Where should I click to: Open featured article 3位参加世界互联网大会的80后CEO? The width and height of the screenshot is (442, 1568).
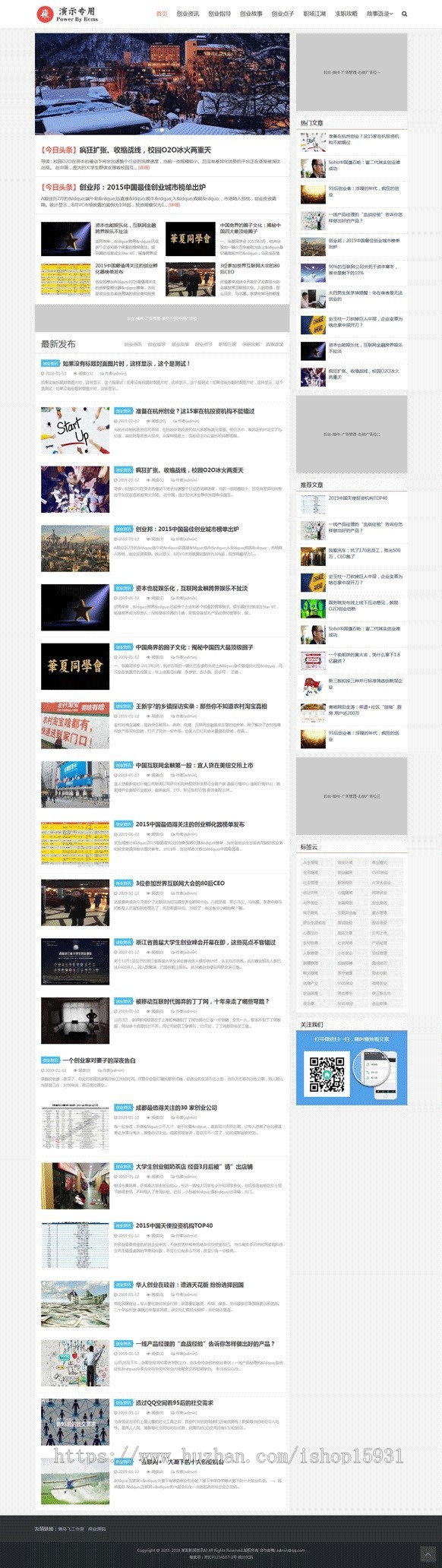coord(251,268)
